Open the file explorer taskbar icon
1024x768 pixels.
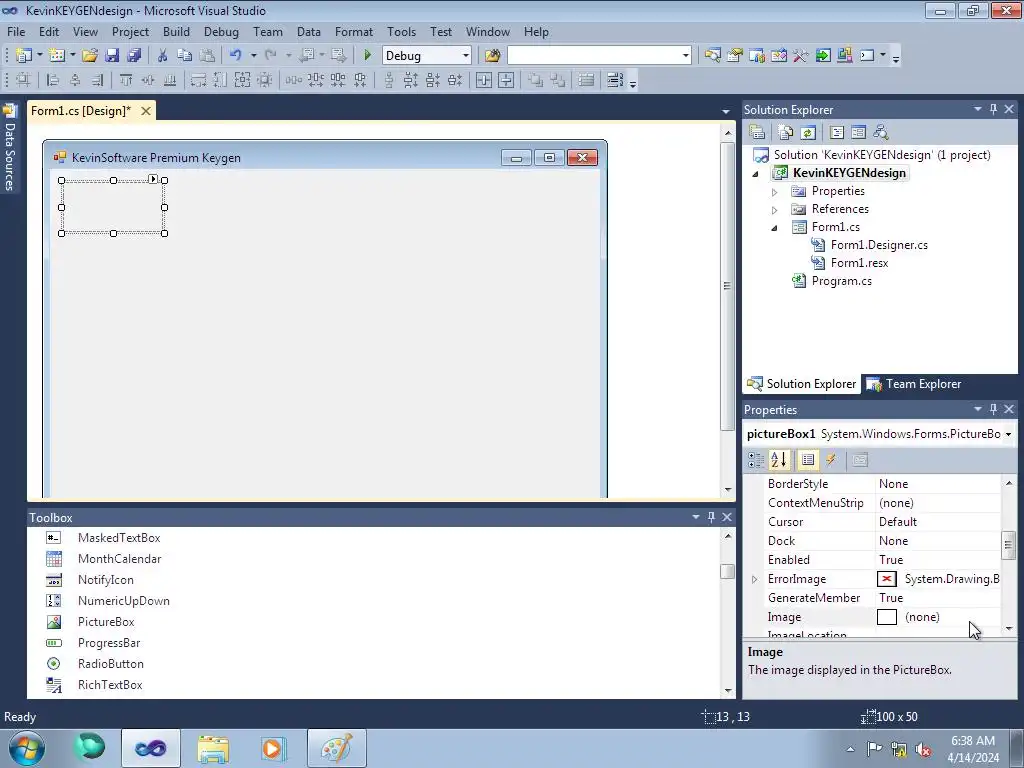point(213,748)
